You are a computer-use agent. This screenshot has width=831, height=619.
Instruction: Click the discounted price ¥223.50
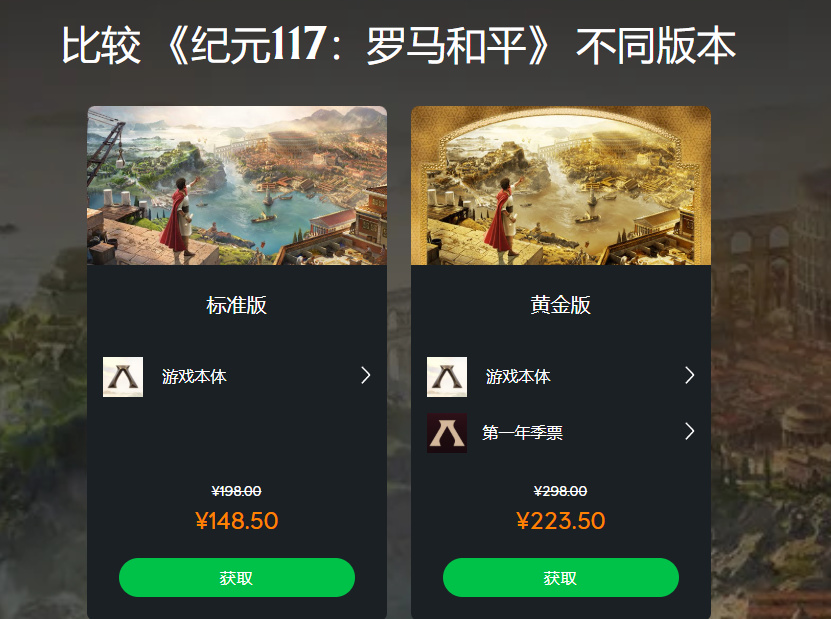coord(561,520)
